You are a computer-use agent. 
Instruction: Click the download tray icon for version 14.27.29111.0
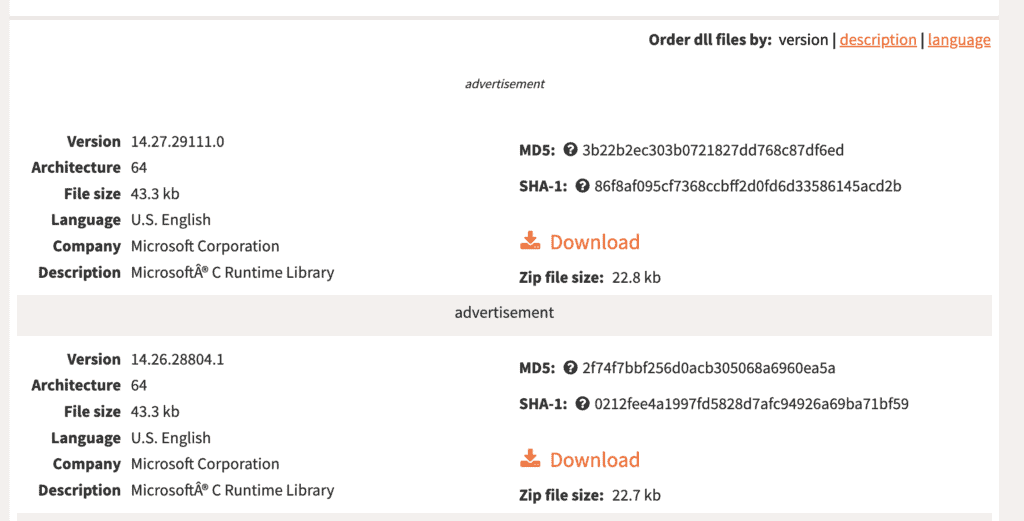pyautogui.click(x=530, y=241)
